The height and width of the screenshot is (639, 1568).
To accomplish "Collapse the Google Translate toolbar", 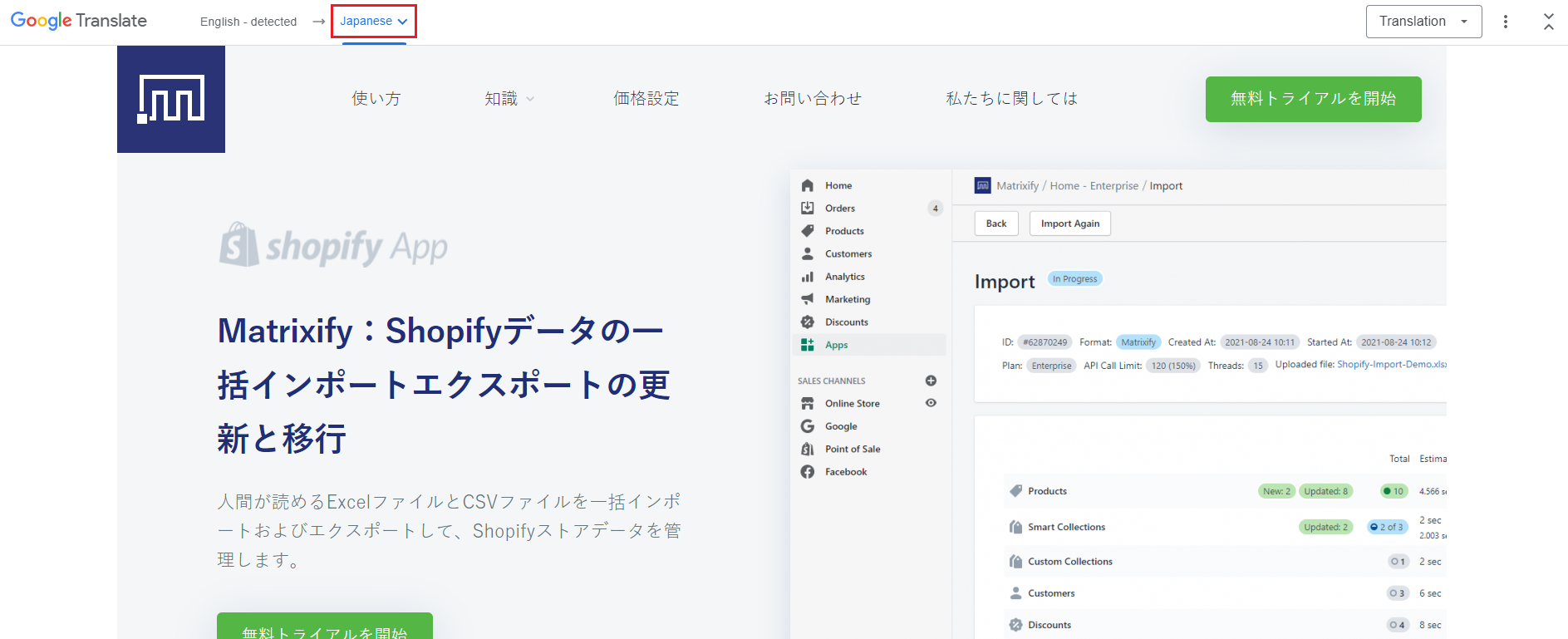I will click(x=1548, y=22).
